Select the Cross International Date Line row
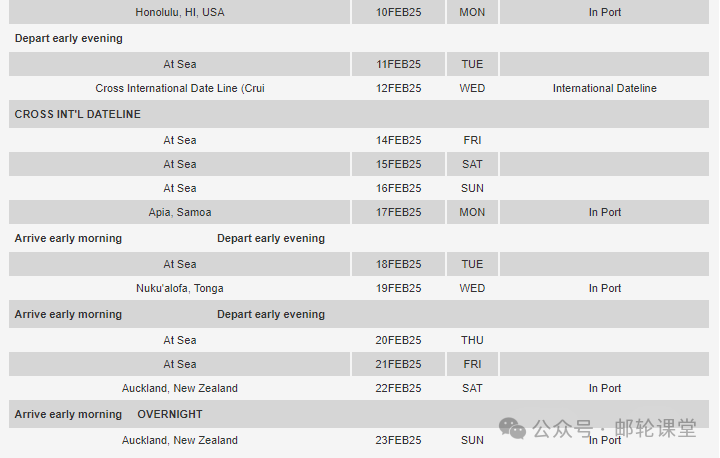Image resolution: width=720 pixels, height=458 pixels. click(x=180, y=88)
